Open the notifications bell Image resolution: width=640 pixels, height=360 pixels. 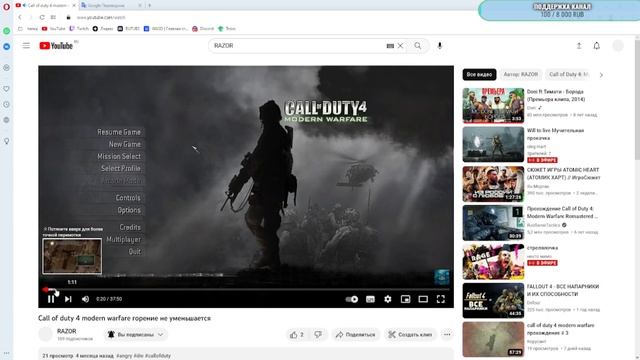(597, 46)
